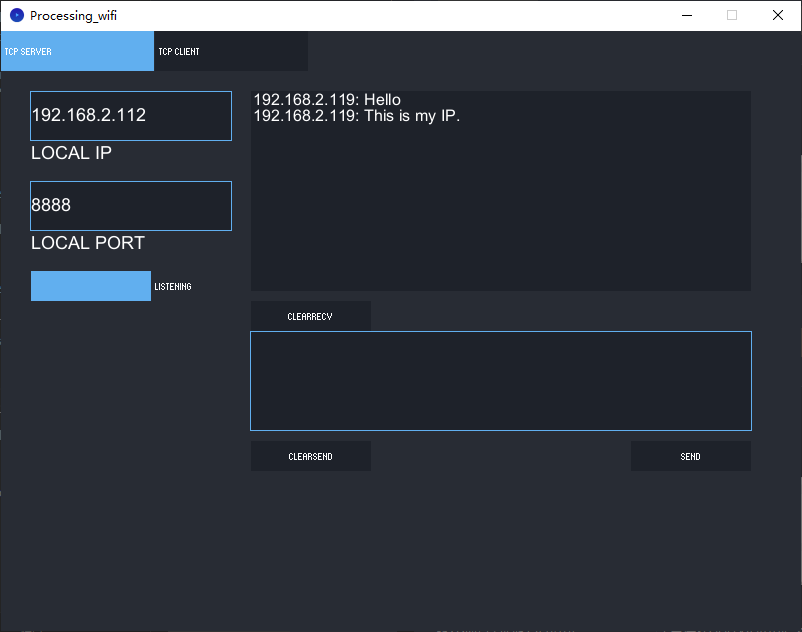
Task: Click the disabled maximize window button
Action: [x=732, y=15]
